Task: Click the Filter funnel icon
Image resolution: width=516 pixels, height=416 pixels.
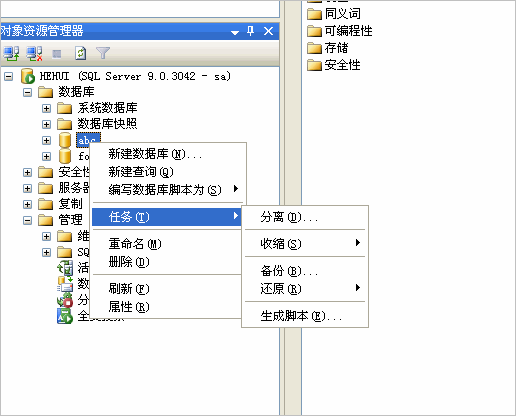Action: (103, 53)
